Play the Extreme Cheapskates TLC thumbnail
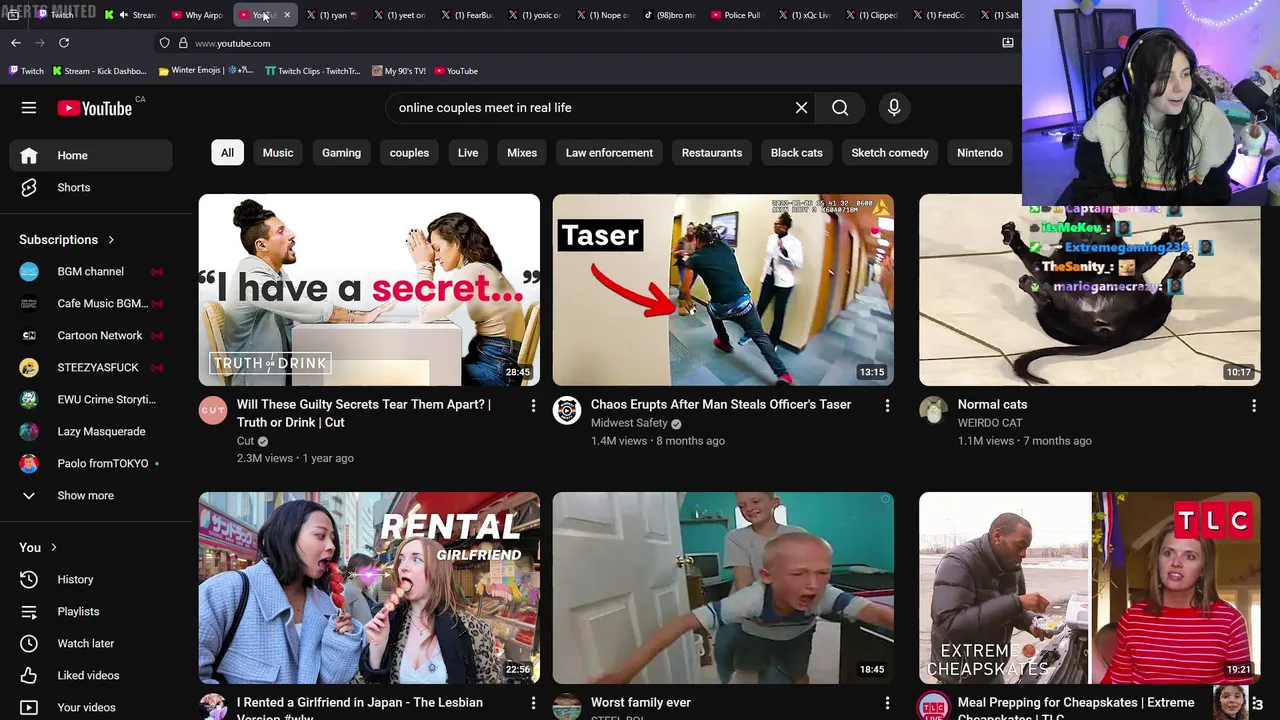 (x=1090, y=588)
